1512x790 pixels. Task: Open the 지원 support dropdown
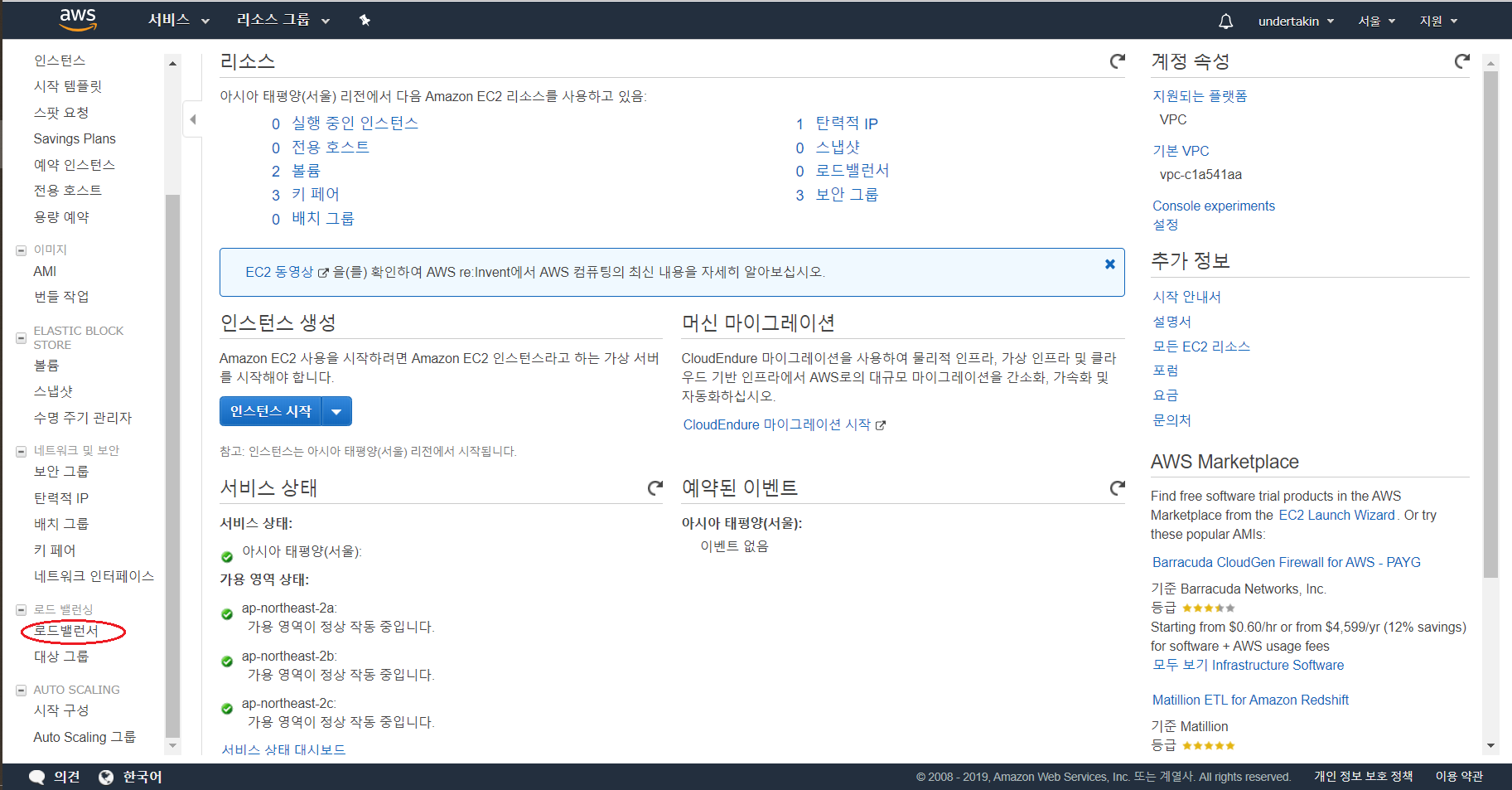(x=1438, y=21)
